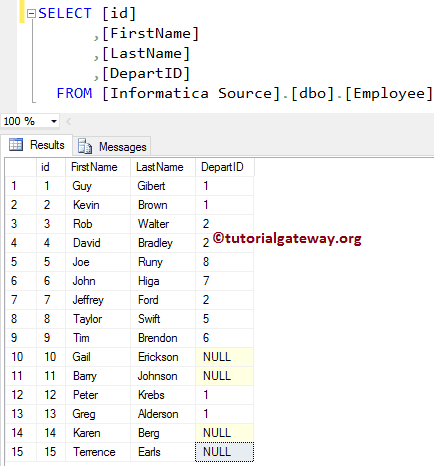Click the LastName cell 'Bradley'
This screenshot has width=434, height=466.
[x=163, y=243]
